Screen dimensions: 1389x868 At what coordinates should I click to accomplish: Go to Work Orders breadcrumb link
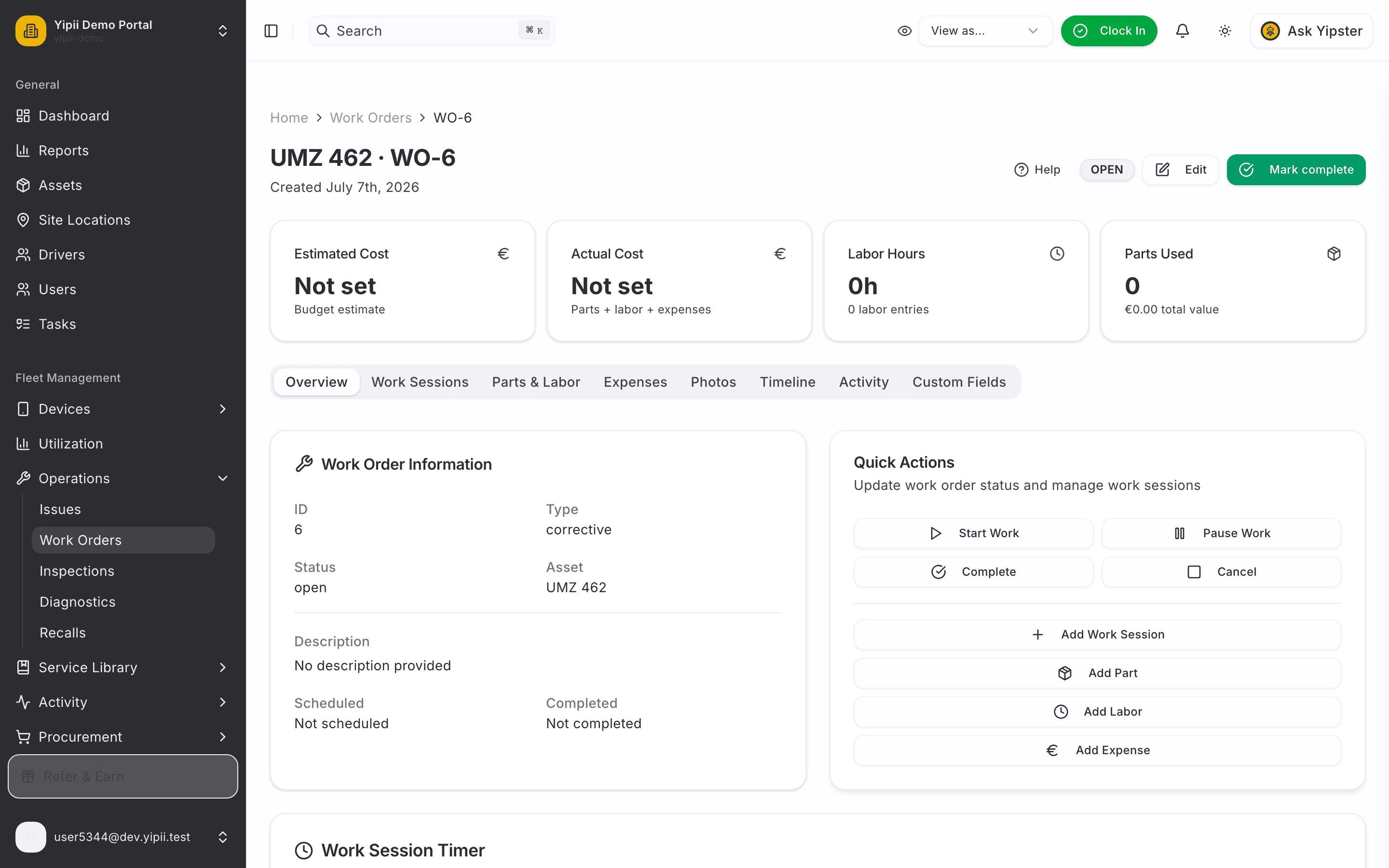pos(370,118)
